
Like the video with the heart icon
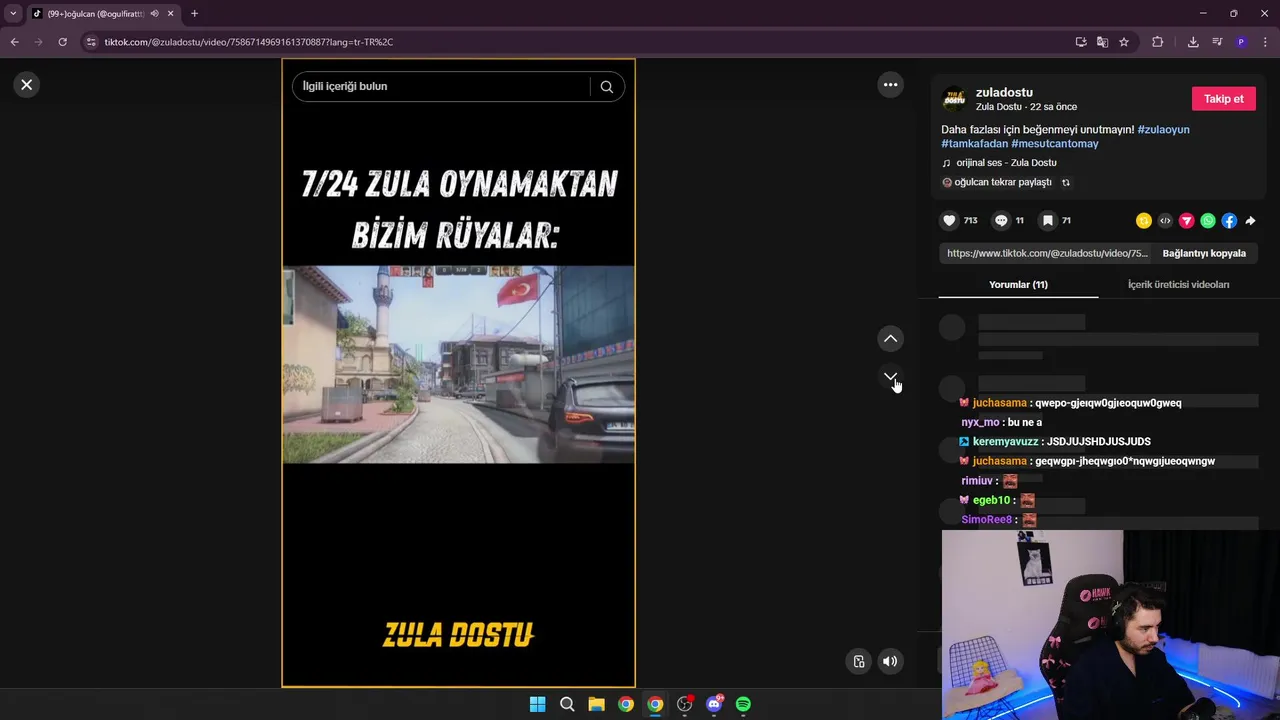949,220
